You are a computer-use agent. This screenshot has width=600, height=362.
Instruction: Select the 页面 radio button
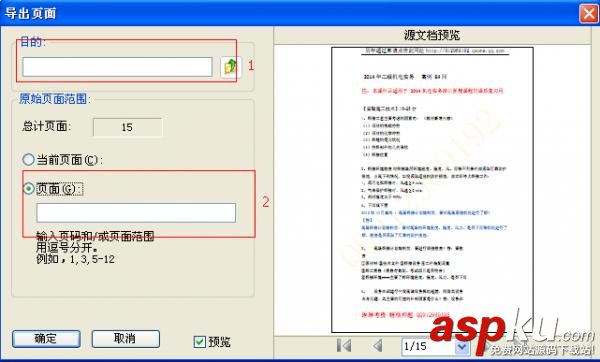[28, 188]
